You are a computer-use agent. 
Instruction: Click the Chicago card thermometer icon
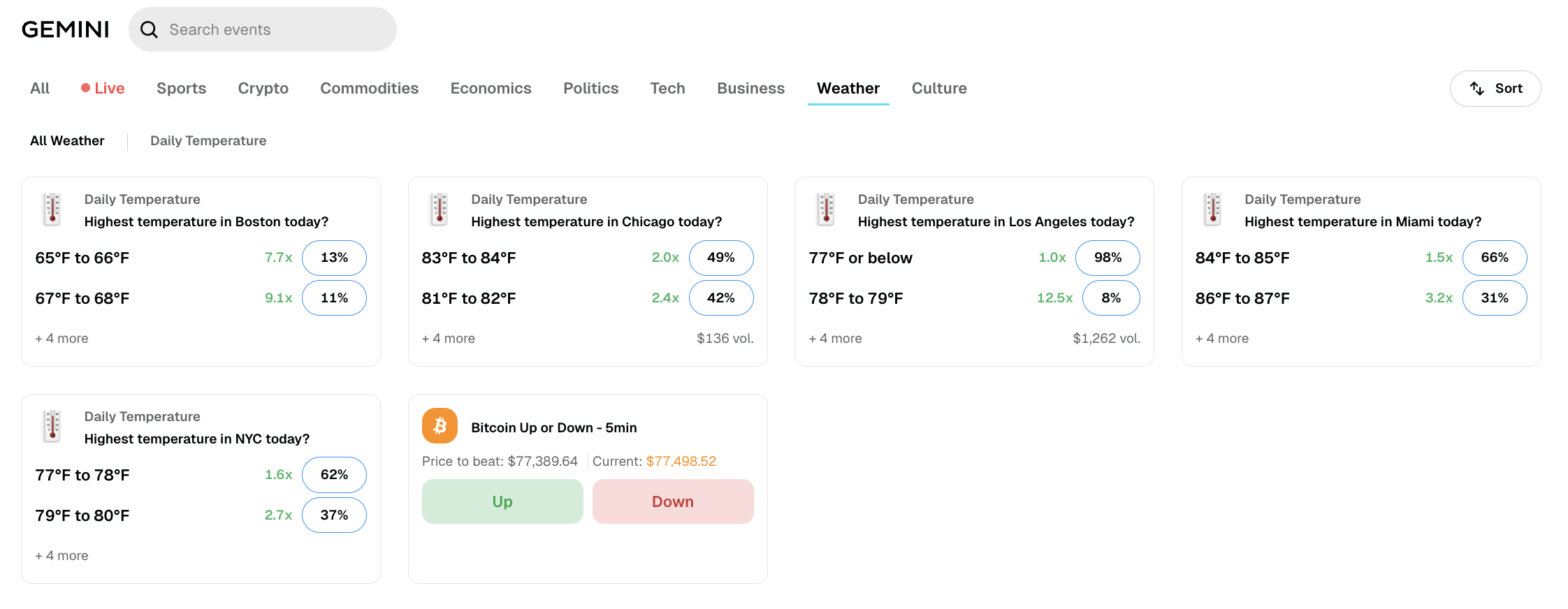click(x=440, y=209)
